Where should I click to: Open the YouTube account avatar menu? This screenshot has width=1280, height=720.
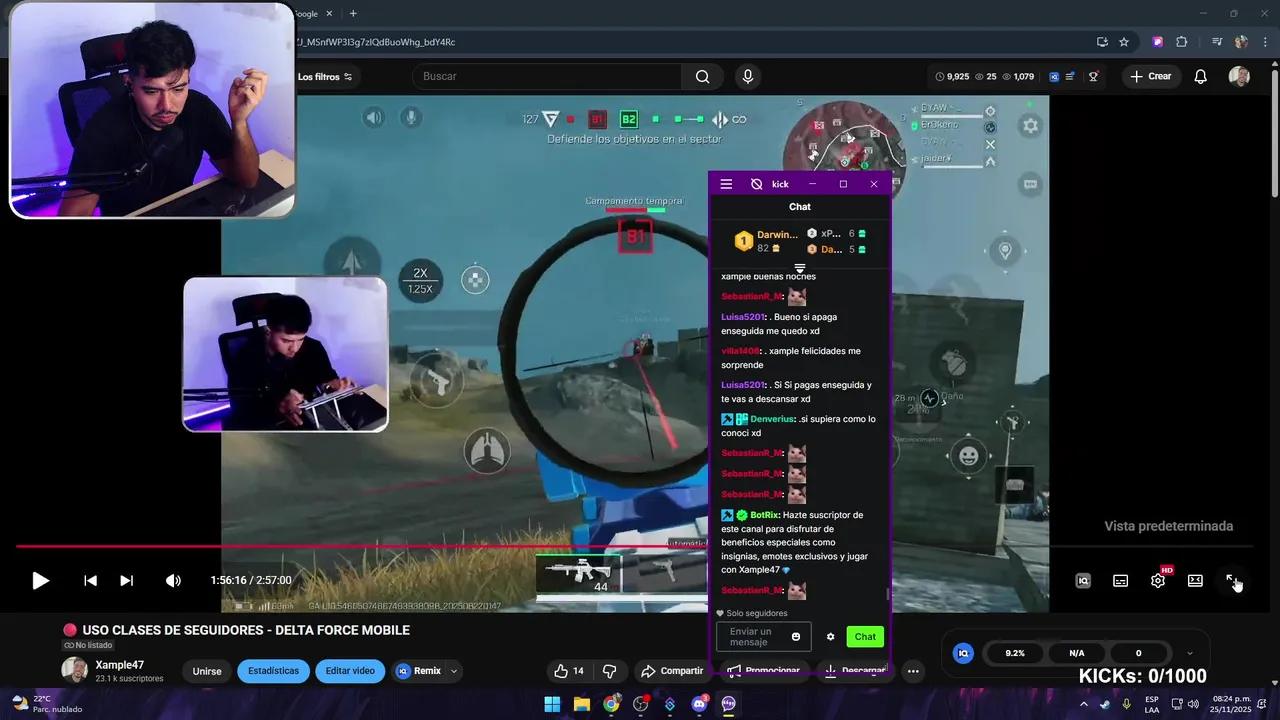tap(1239, 77)
